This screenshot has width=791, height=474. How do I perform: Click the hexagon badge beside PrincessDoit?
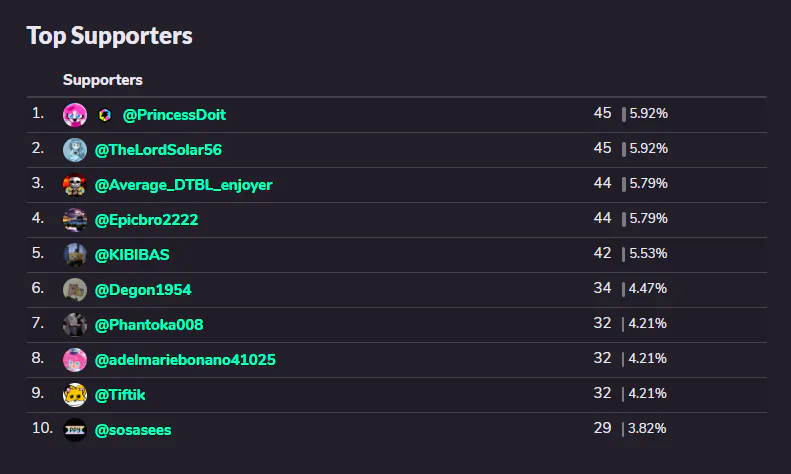[104, 115]
